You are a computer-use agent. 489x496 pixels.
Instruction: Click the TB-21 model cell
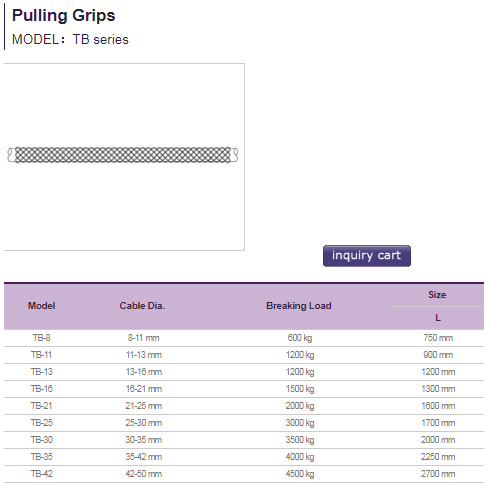[x=42, y=406]
